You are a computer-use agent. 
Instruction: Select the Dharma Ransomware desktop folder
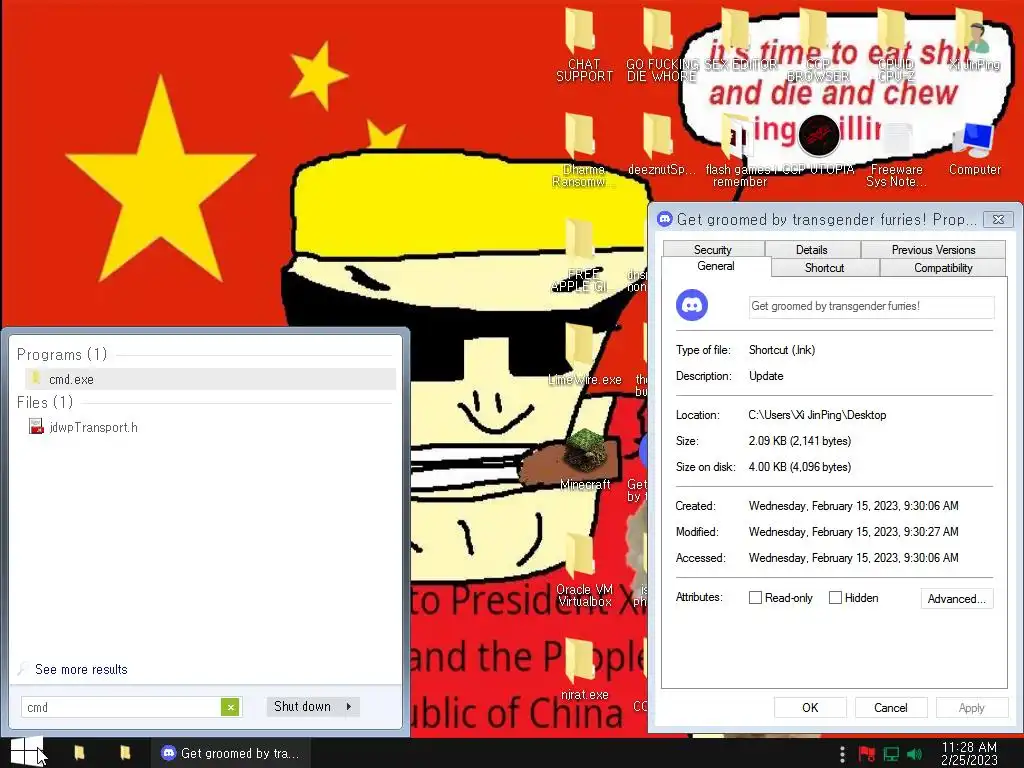(x=583, y=150)
